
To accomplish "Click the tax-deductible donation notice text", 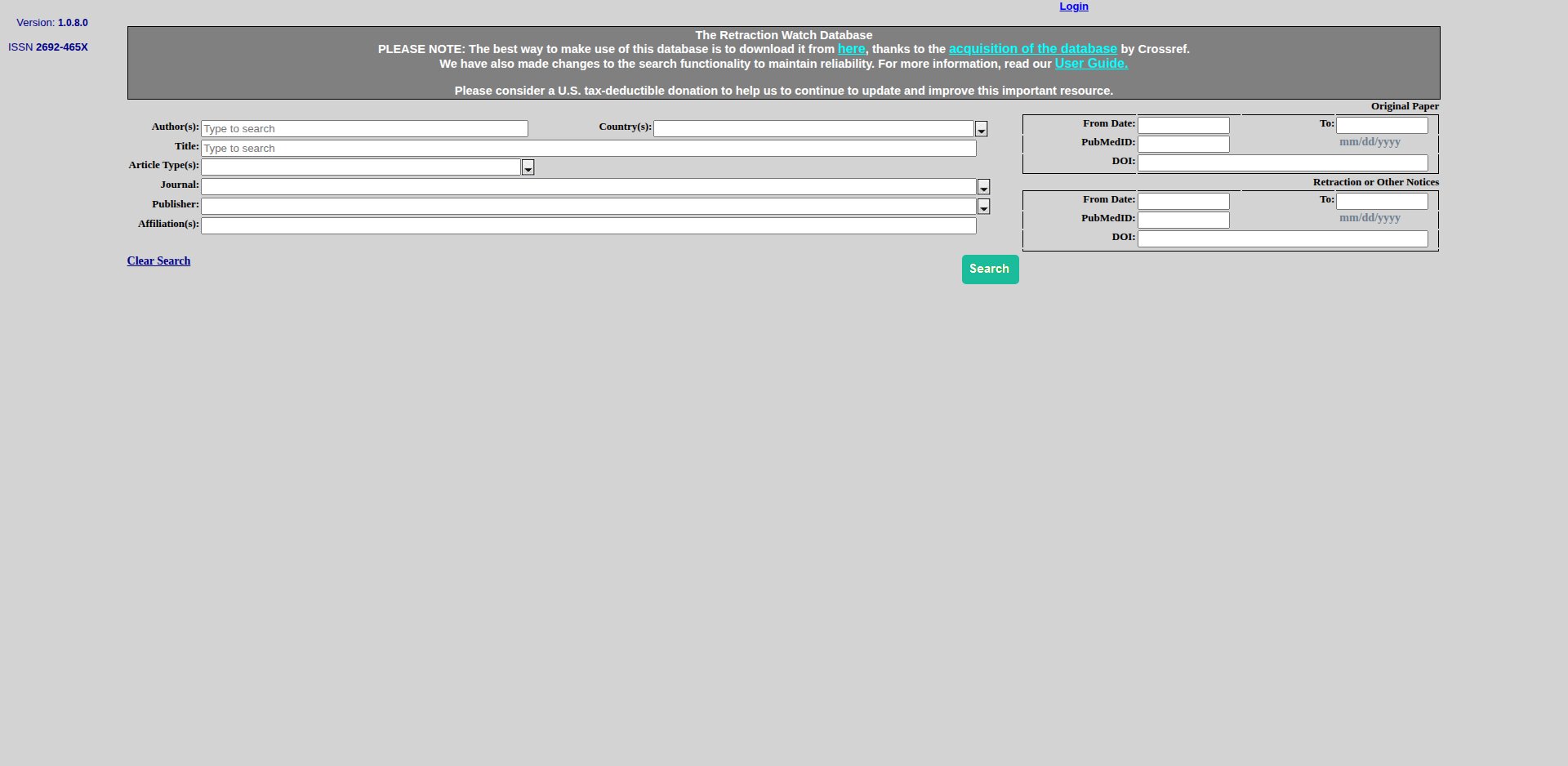I will (784, 91).
